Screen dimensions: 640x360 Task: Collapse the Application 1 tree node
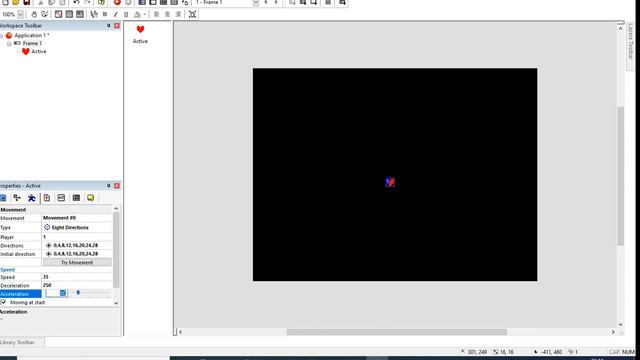point(2,36)
